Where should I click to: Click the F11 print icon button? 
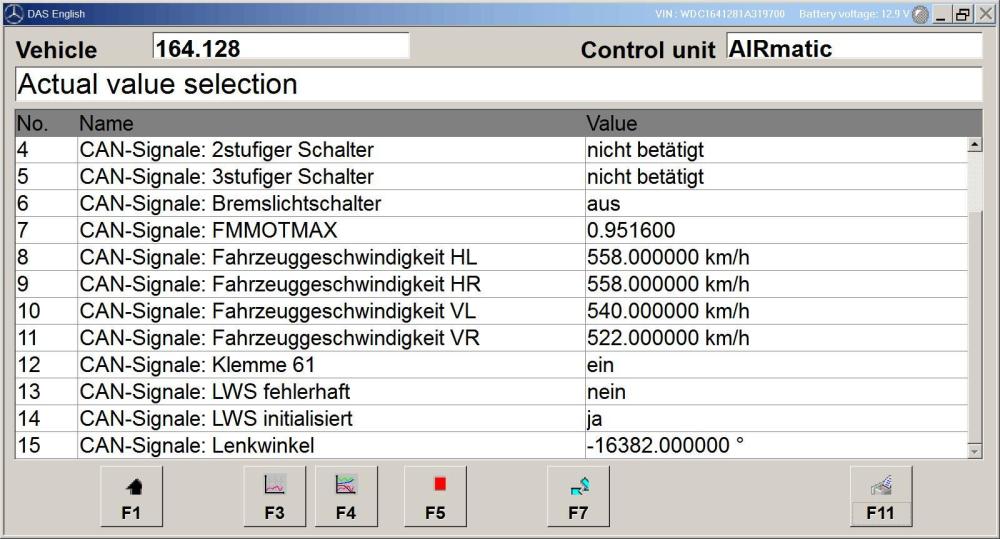[881, 496]
